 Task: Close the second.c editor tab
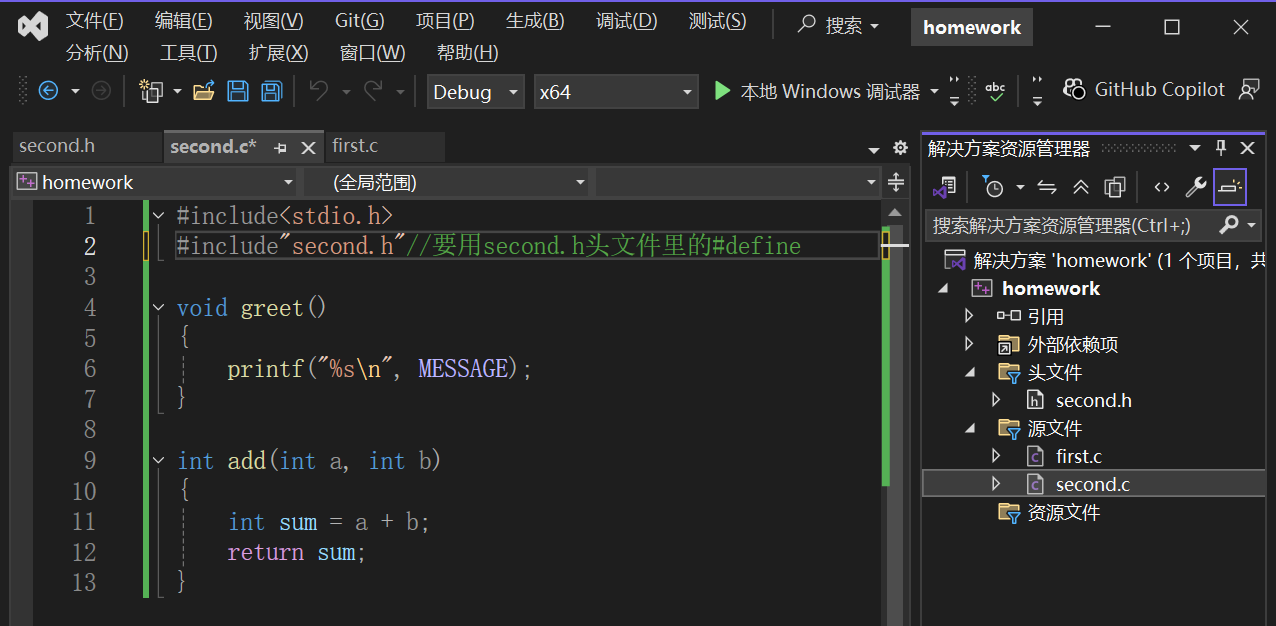[x=309, y=148]
